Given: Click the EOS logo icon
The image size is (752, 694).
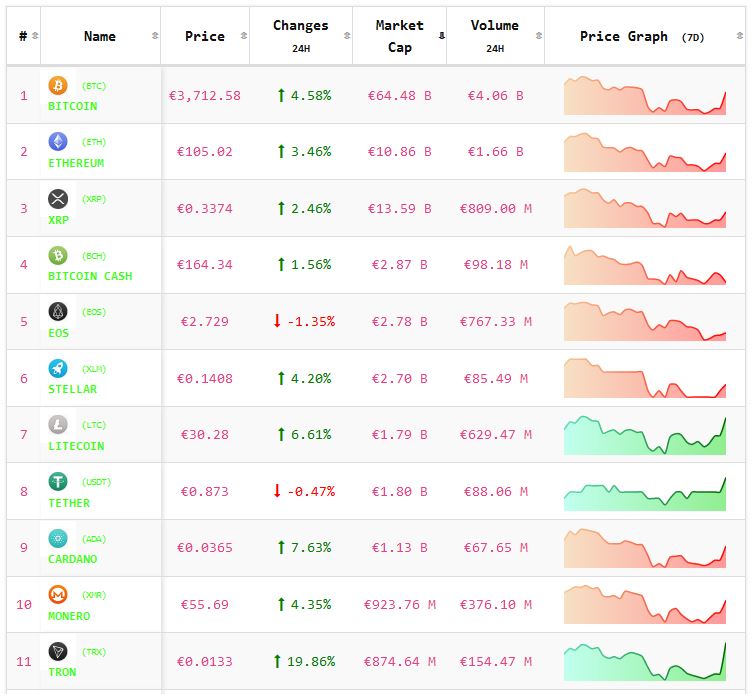Looking at the screenshot, I should pos(58,312).
